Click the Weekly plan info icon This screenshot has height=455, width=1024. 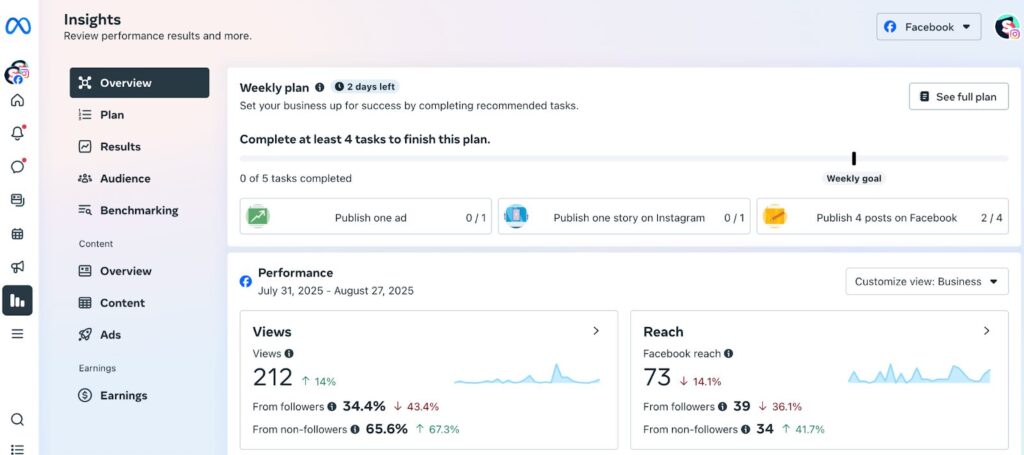[319, 87]
